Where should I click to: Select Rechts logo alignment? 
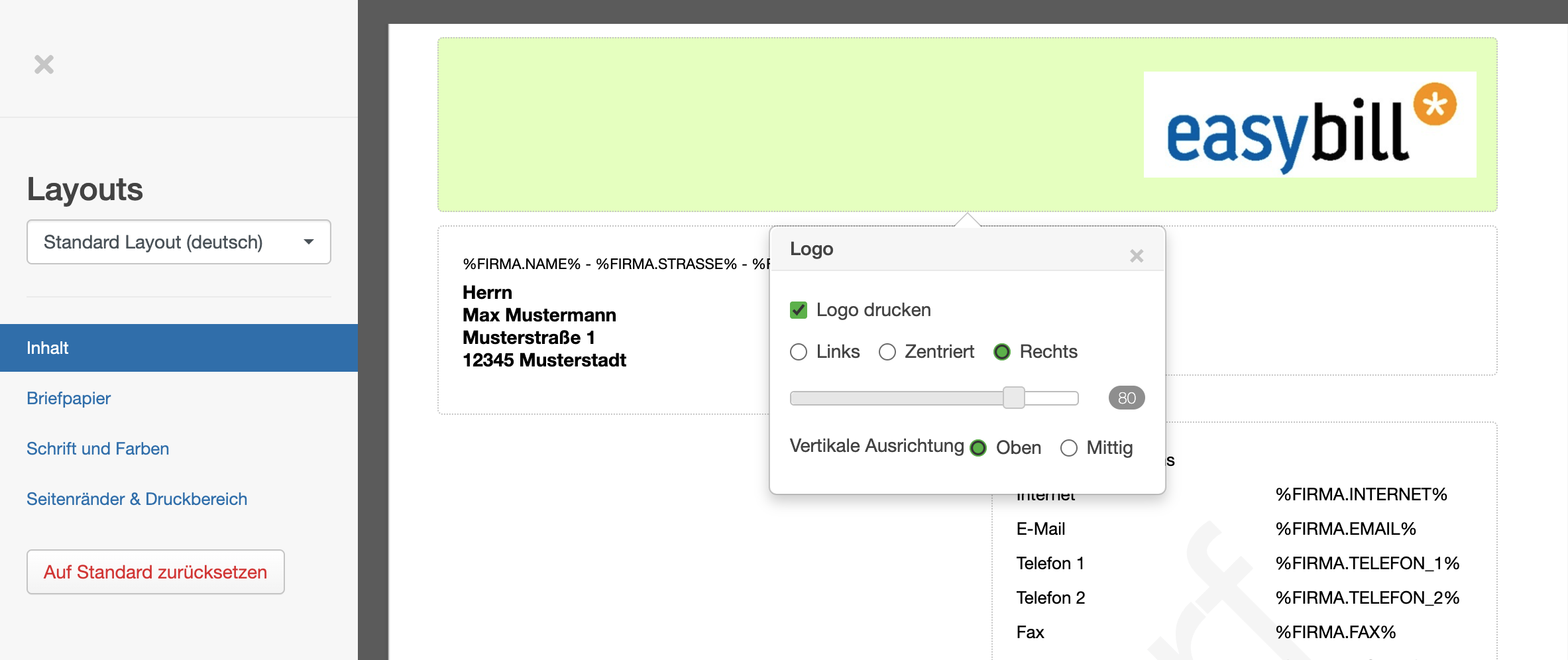(1002, 352)
